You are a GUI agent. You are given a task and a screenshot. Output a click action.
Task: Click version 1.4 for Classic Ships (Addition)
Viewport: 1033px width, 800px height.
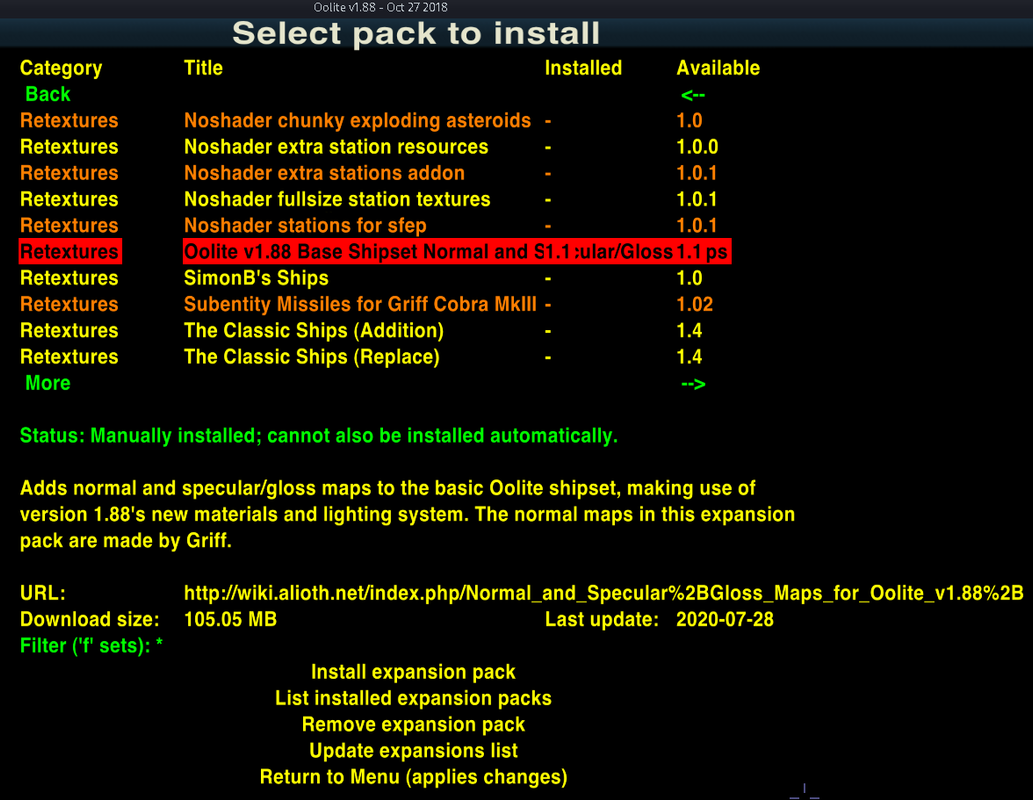tap(689, 331)
